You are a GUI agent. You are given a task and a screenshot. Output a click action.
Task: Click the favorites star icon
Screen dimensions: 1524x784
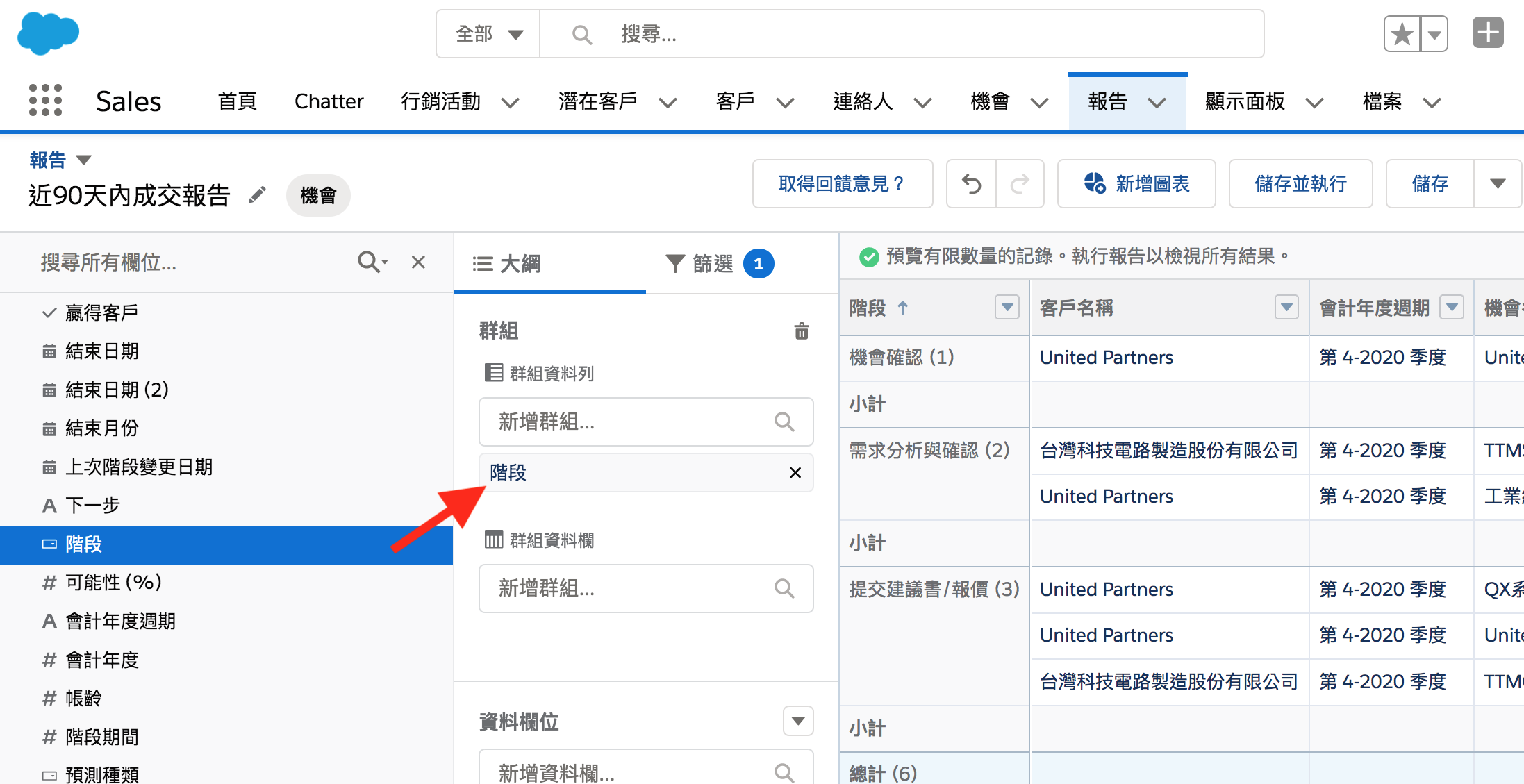pos(1402,33)
